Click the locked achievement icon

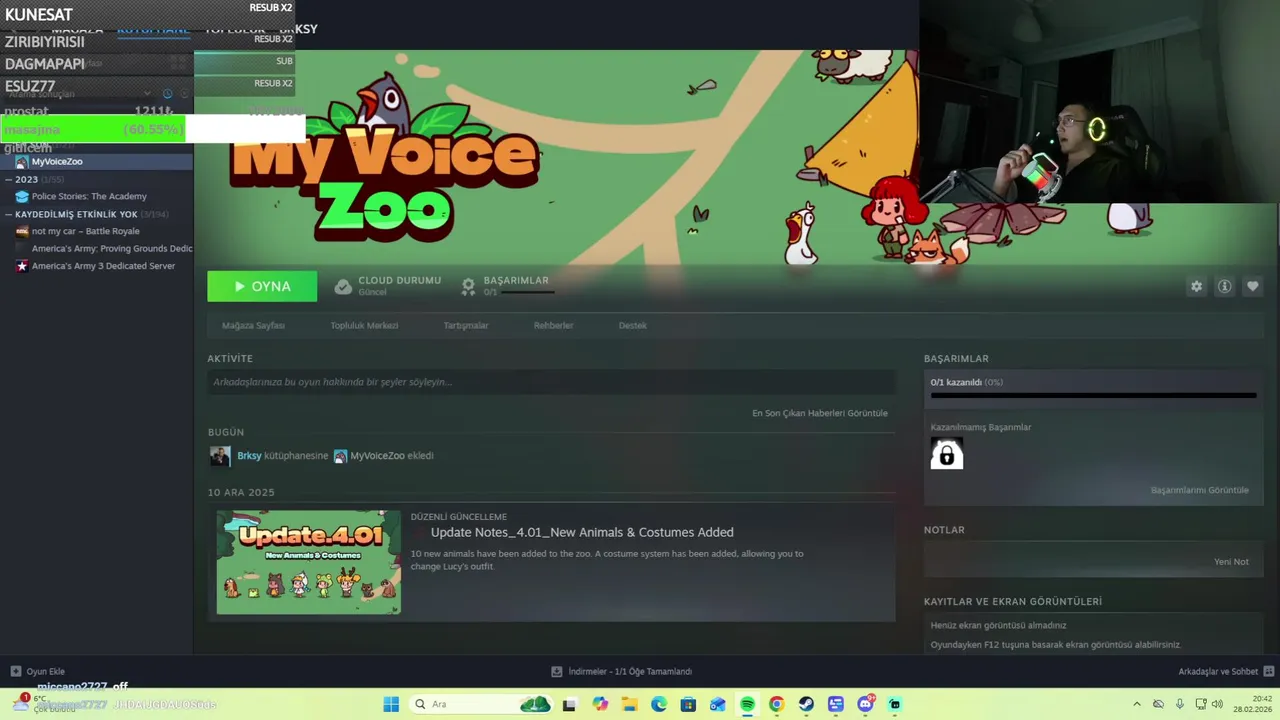(x=947, y=455)
